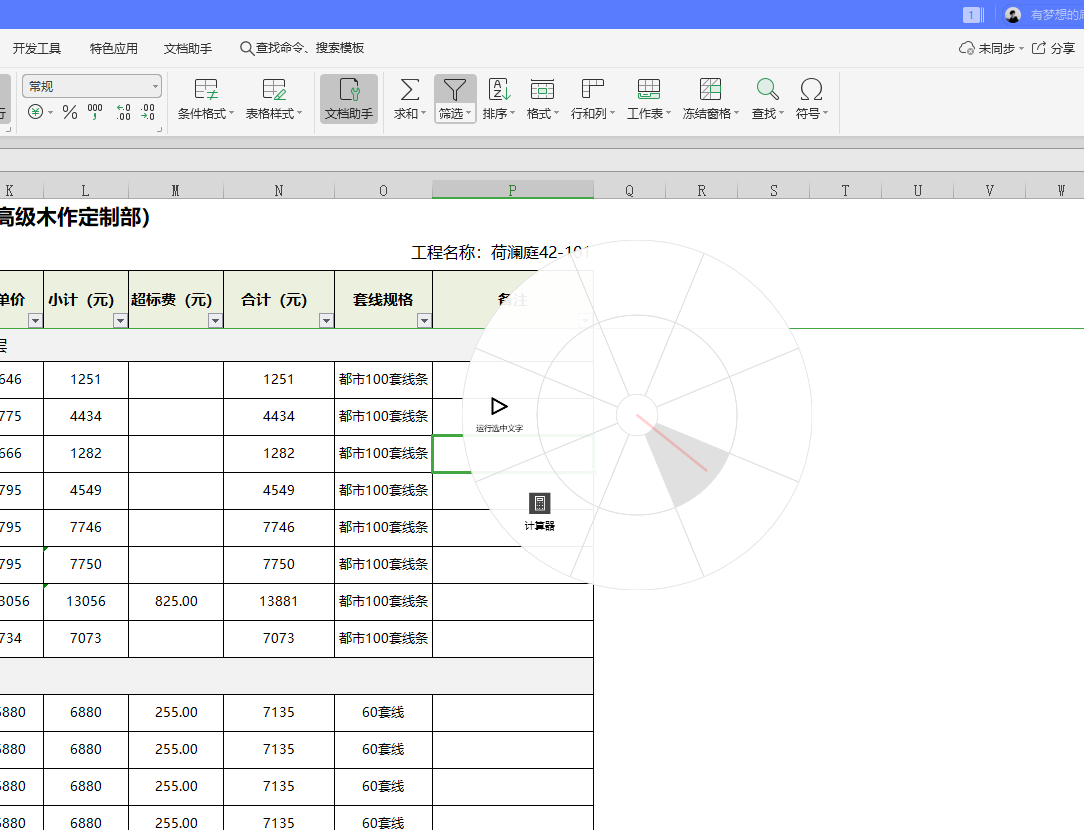Select column header N
1084x830 pixels.
(279, 190)
